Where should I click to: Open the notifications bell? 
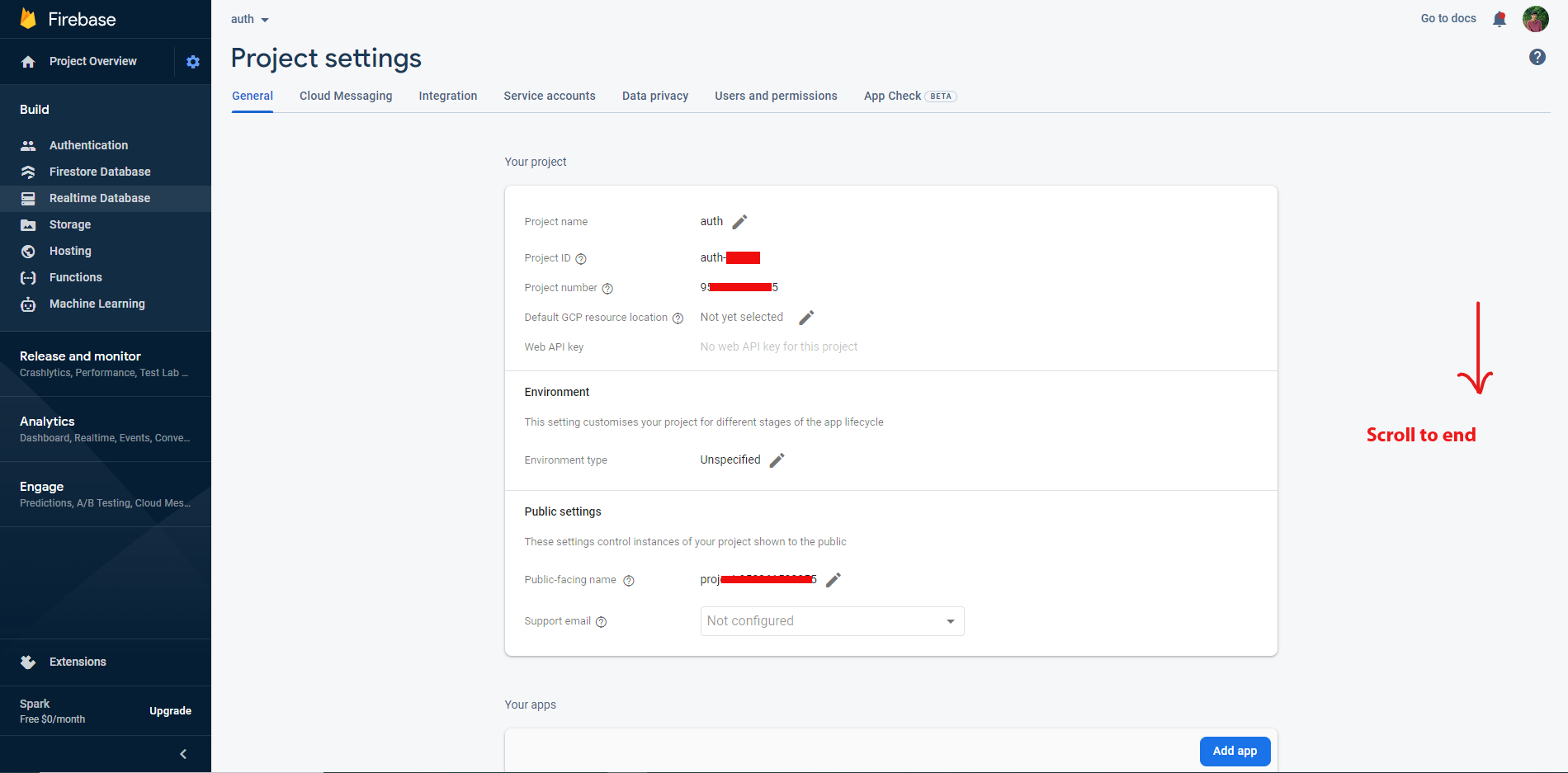click(x=1500, y=19)
